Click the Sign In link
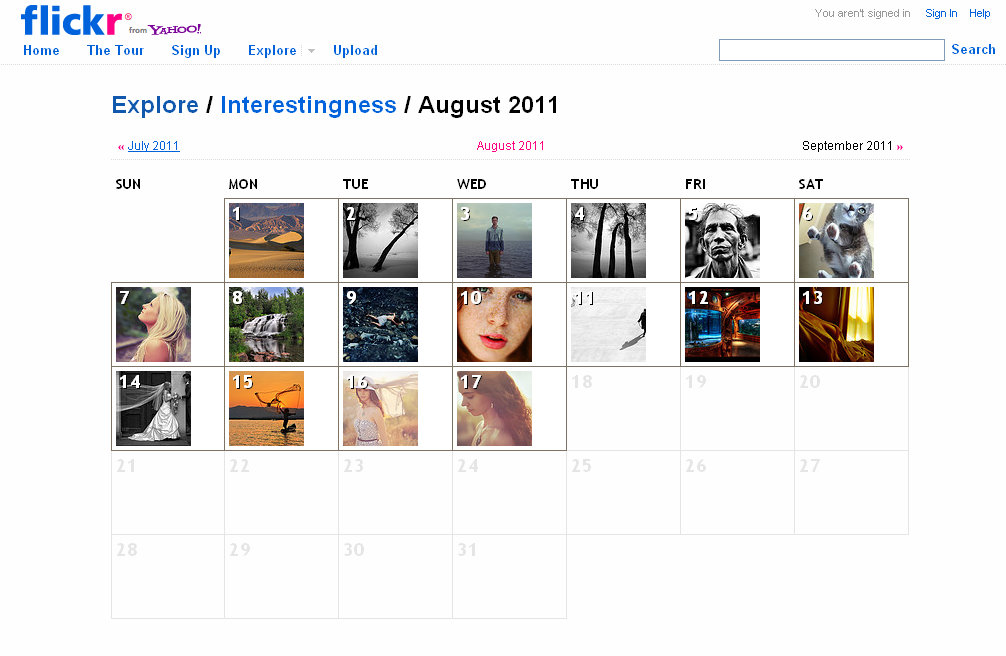1006x656 pixels. [x=941, y=14]
